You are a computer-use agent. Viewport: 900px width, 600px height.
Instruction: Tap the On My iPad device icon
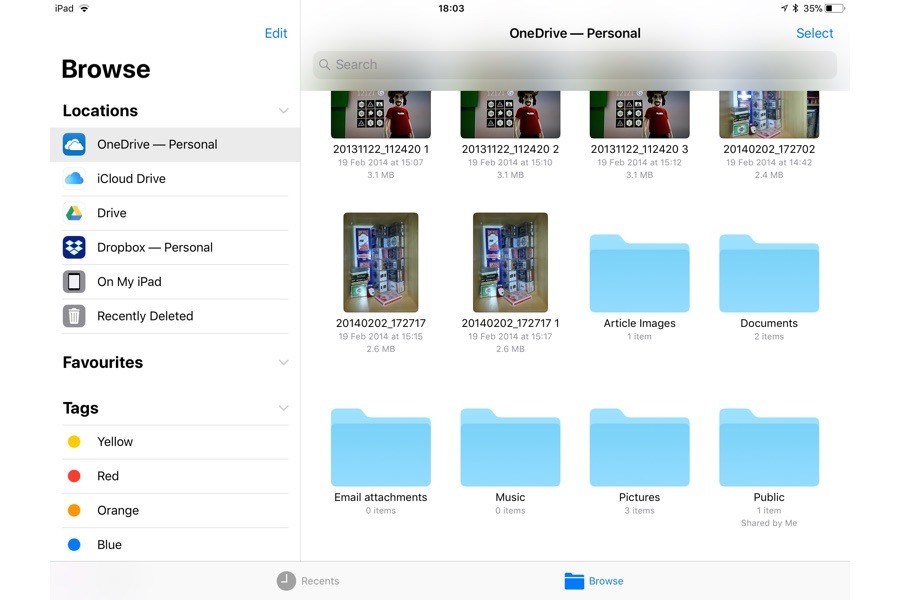[x=74, y=282]
